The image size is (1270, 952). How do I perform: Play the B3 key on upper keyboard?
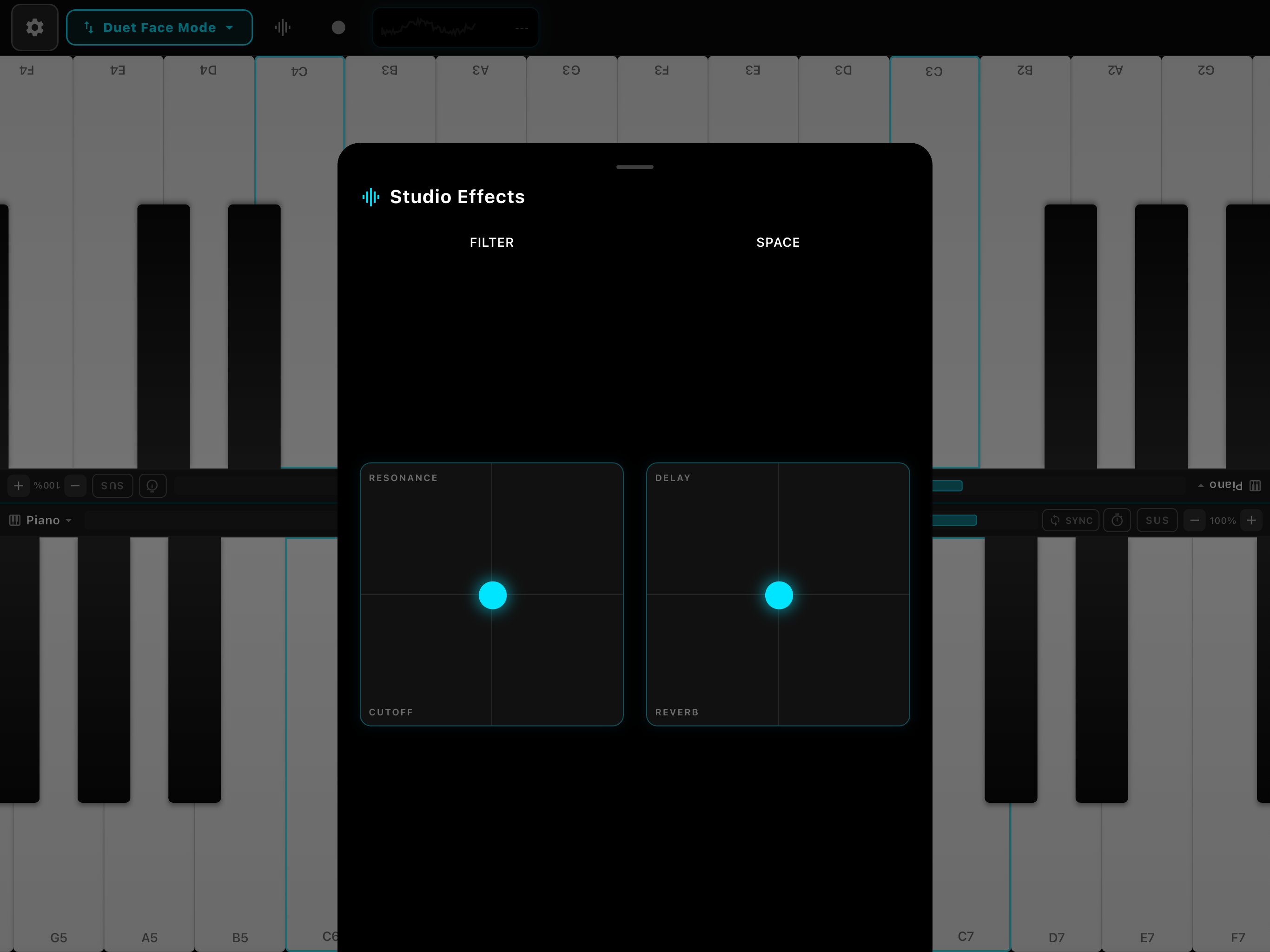[x=390, y=99]
